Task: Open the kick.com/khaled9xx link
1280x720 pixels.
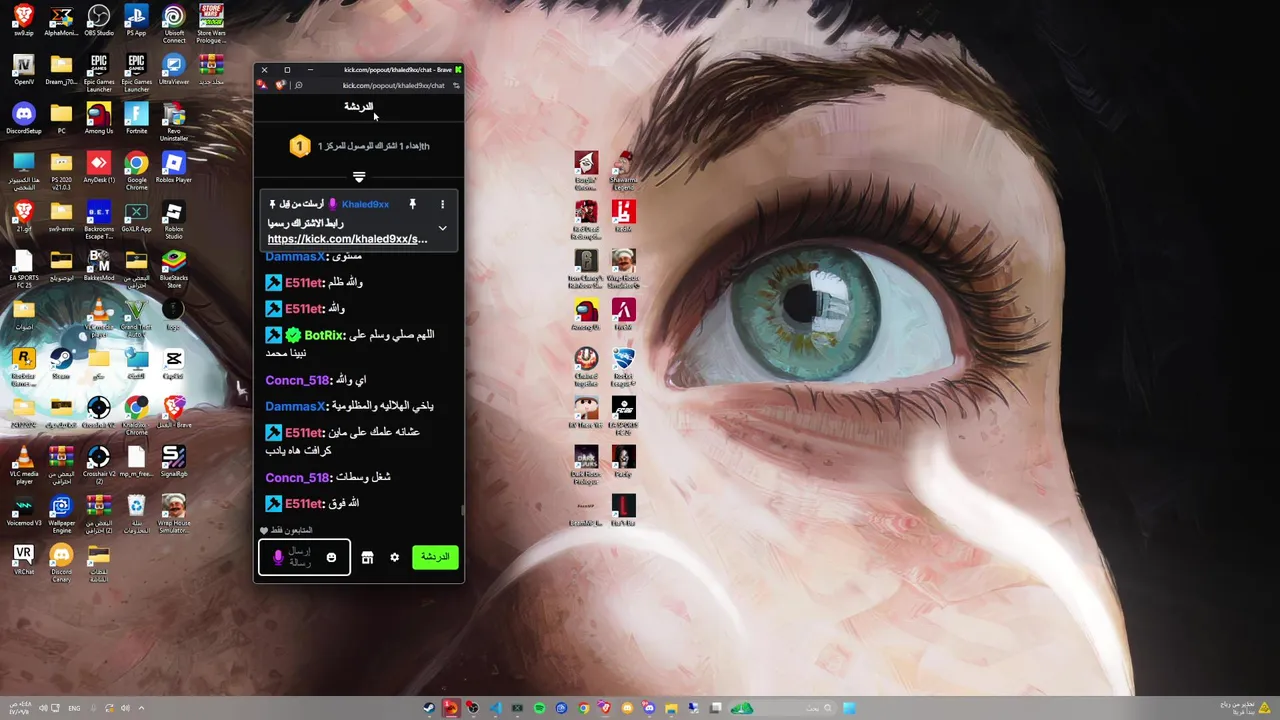Action: click(347, 239)
